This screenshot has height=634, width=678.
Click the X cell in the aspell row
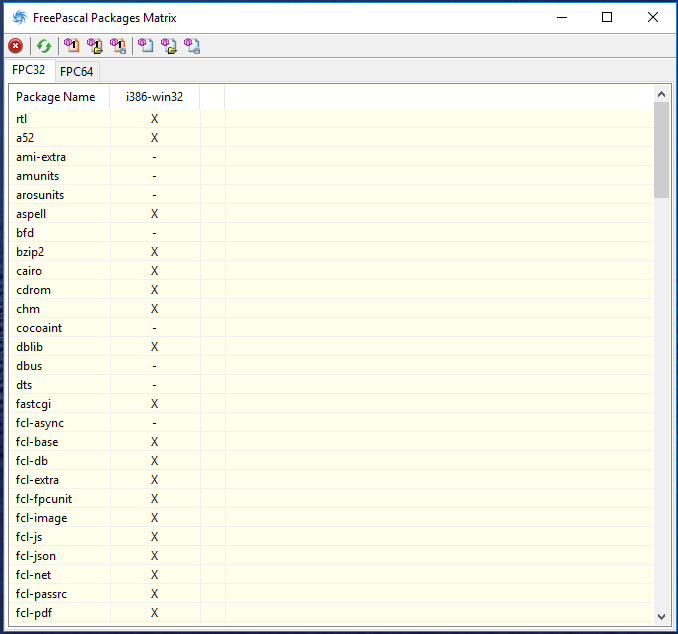[x=154, y=214]
